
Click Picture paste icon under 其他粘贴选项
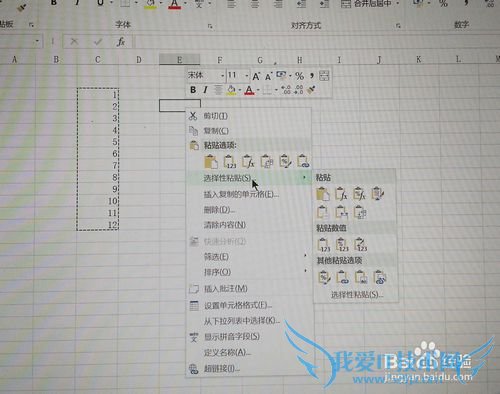(361, 277)
